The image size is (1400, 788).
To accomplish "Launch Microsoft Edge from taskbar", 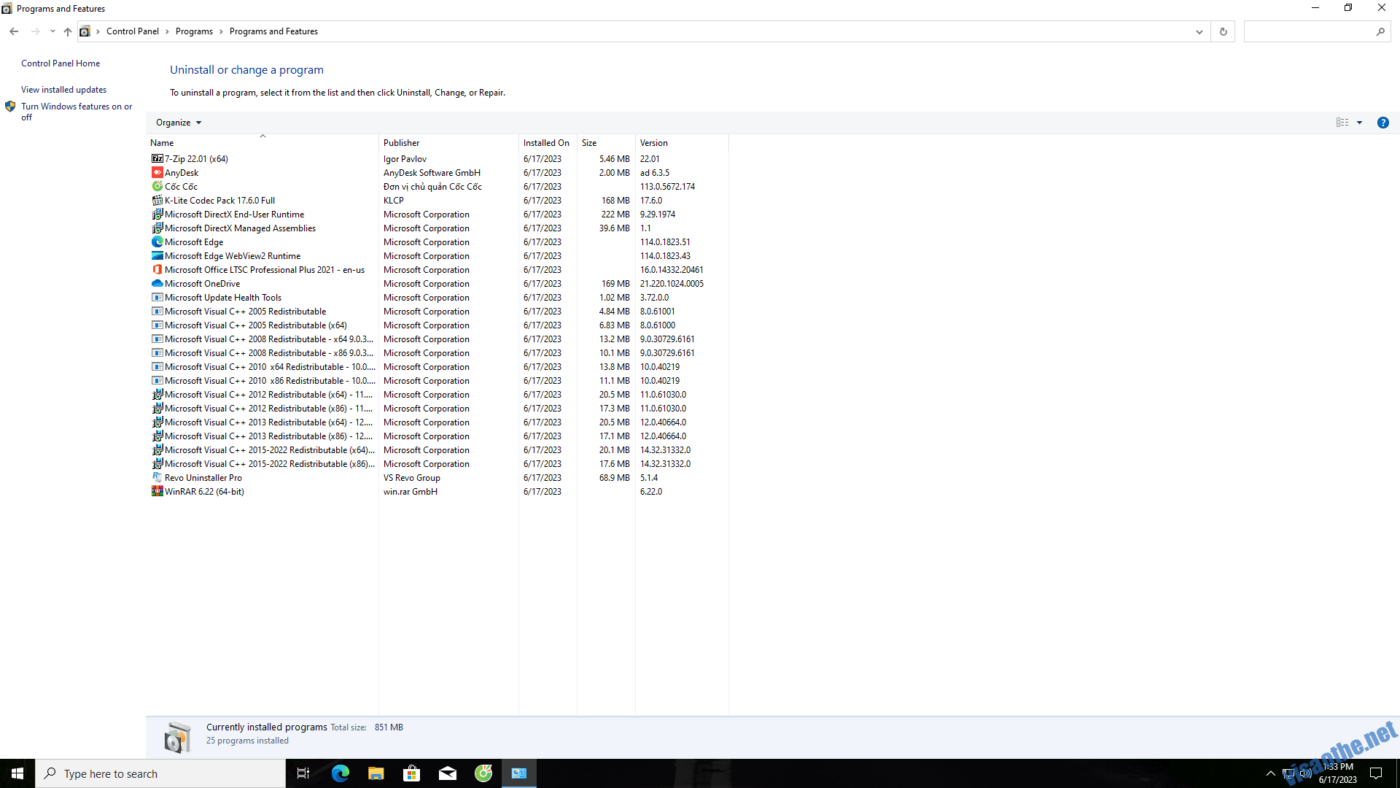I will 340,773.
